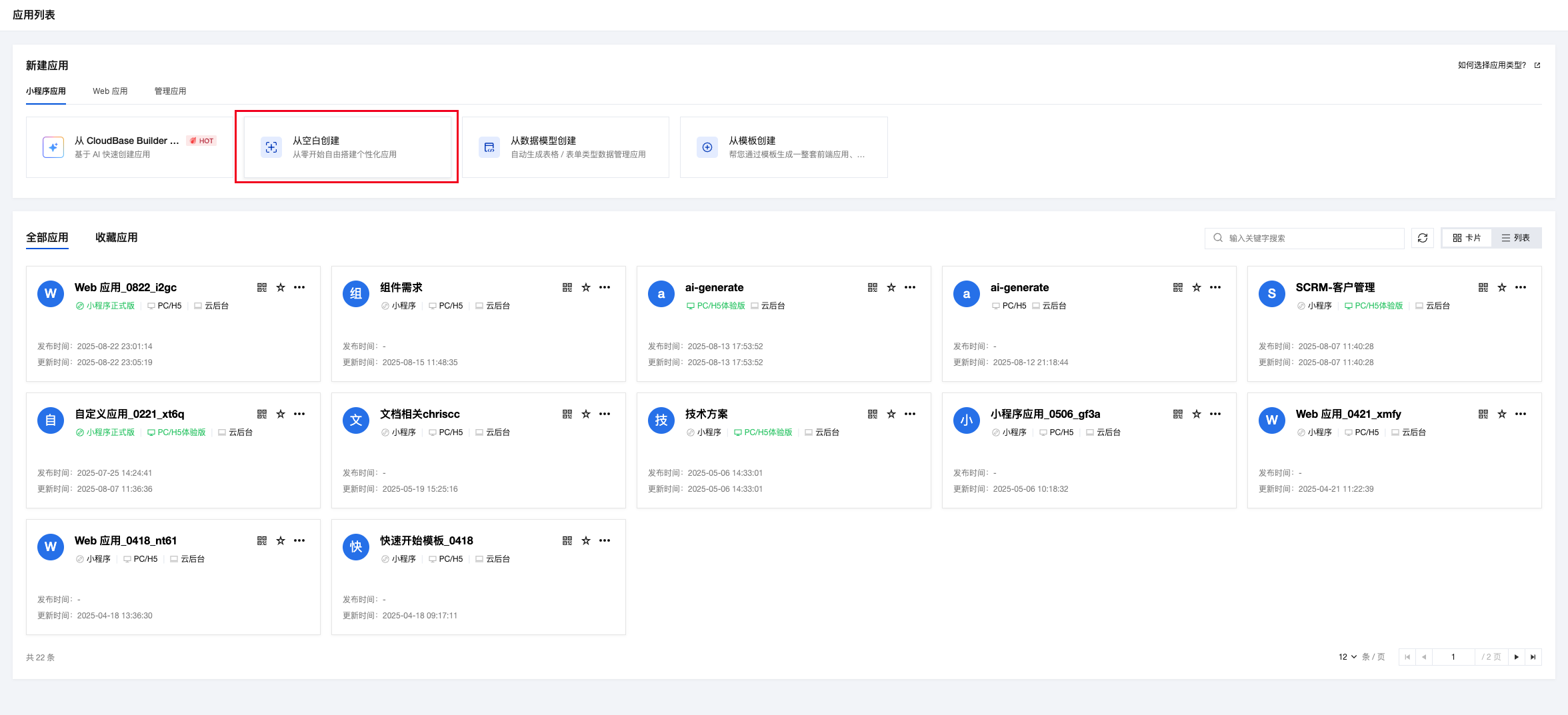The image size is (1568, 715).
Task: Favorite the 小程序应用_0506_gf3a app
Action: click(1197, 414)
